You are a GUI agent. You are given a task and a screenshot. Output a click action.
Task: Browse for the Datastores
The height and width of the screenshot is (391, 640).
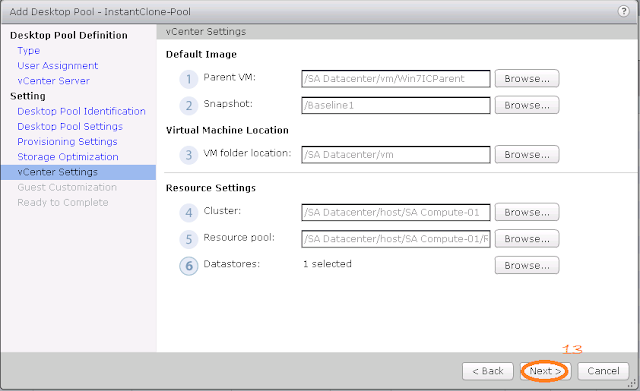coord(527,265)
